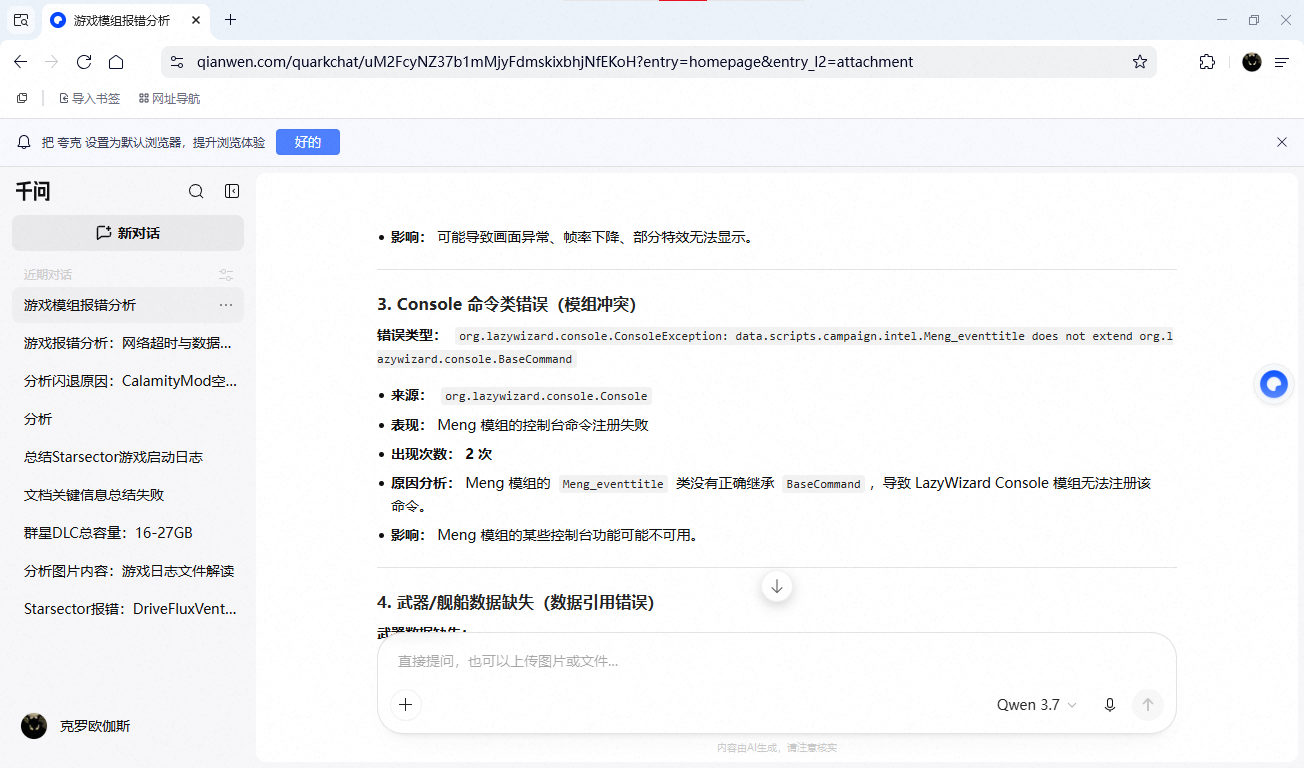Start voice input with the microphone
Viewport: 1304px width, 768px height.
click(1110, 705)
